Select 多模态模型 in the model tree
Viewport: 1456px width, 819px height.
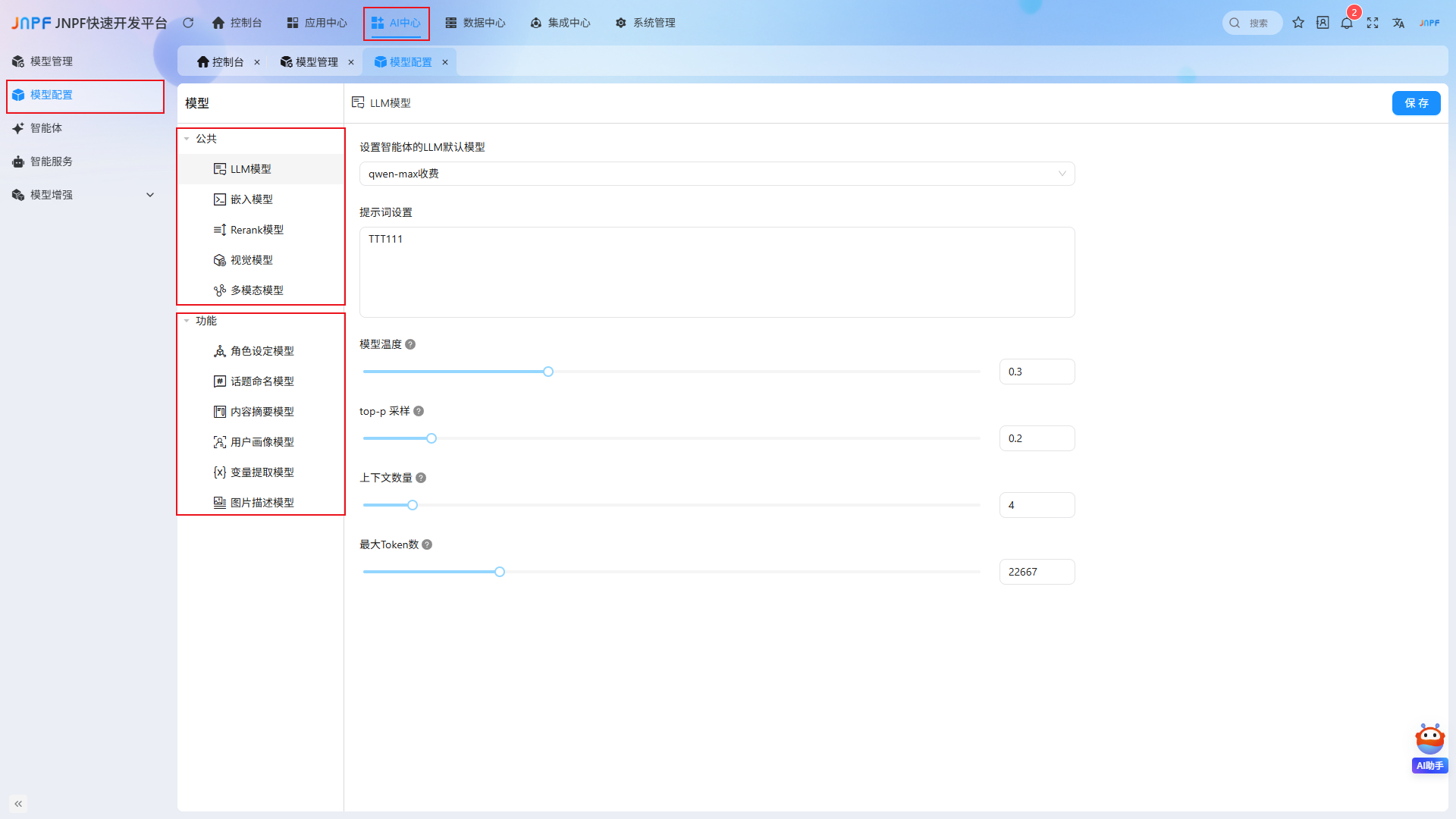pos(261,290)
